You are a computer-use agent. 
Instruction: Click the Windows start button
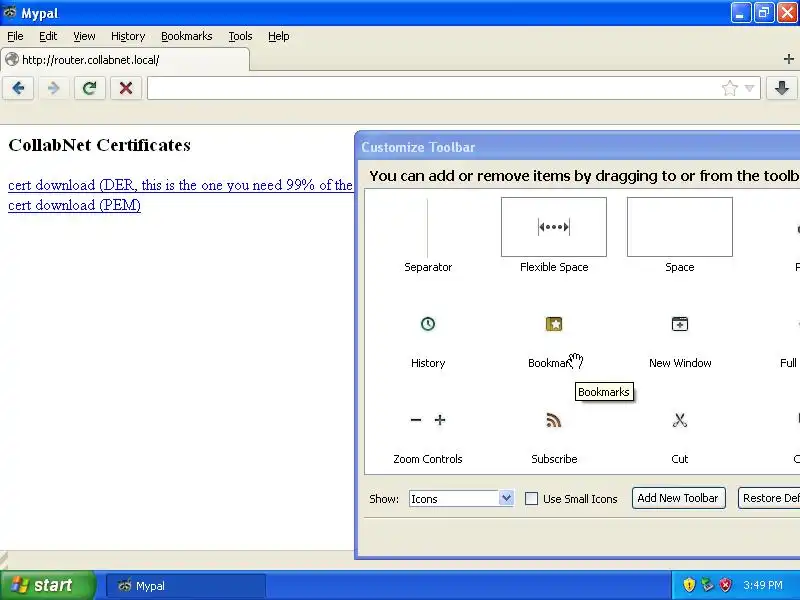[x=47, y=585]
